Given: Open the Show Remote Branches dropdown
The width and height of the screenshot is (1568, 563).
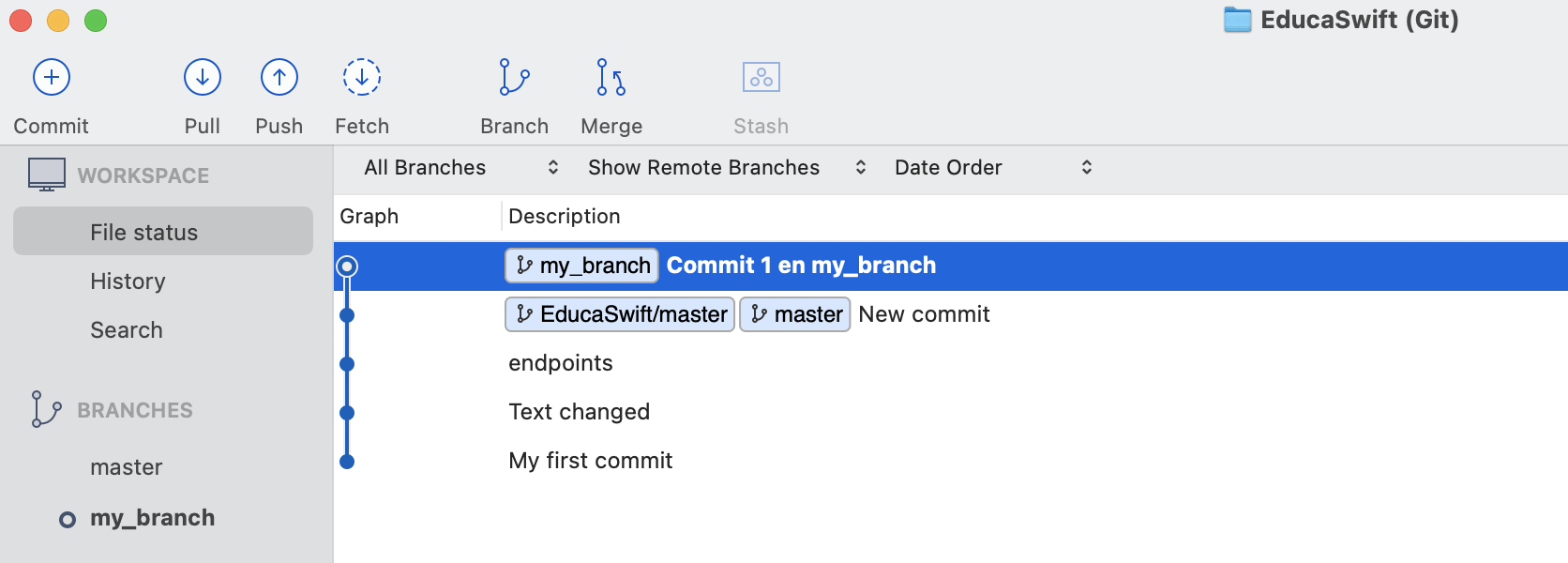Looking at the screenshot, I should click(727, 168).
